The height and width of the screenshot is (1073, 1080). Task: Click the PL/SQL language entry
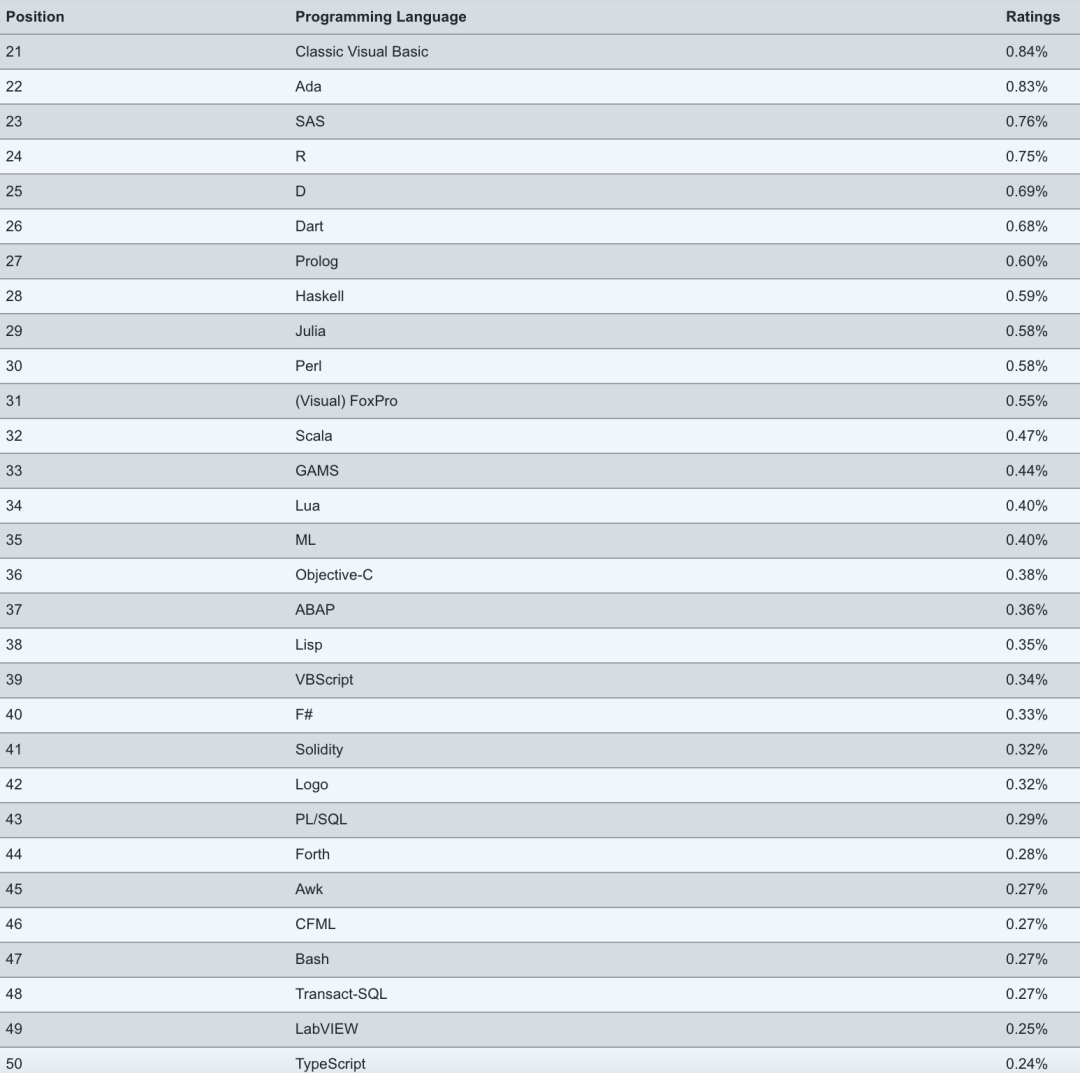tap(321, 820)
